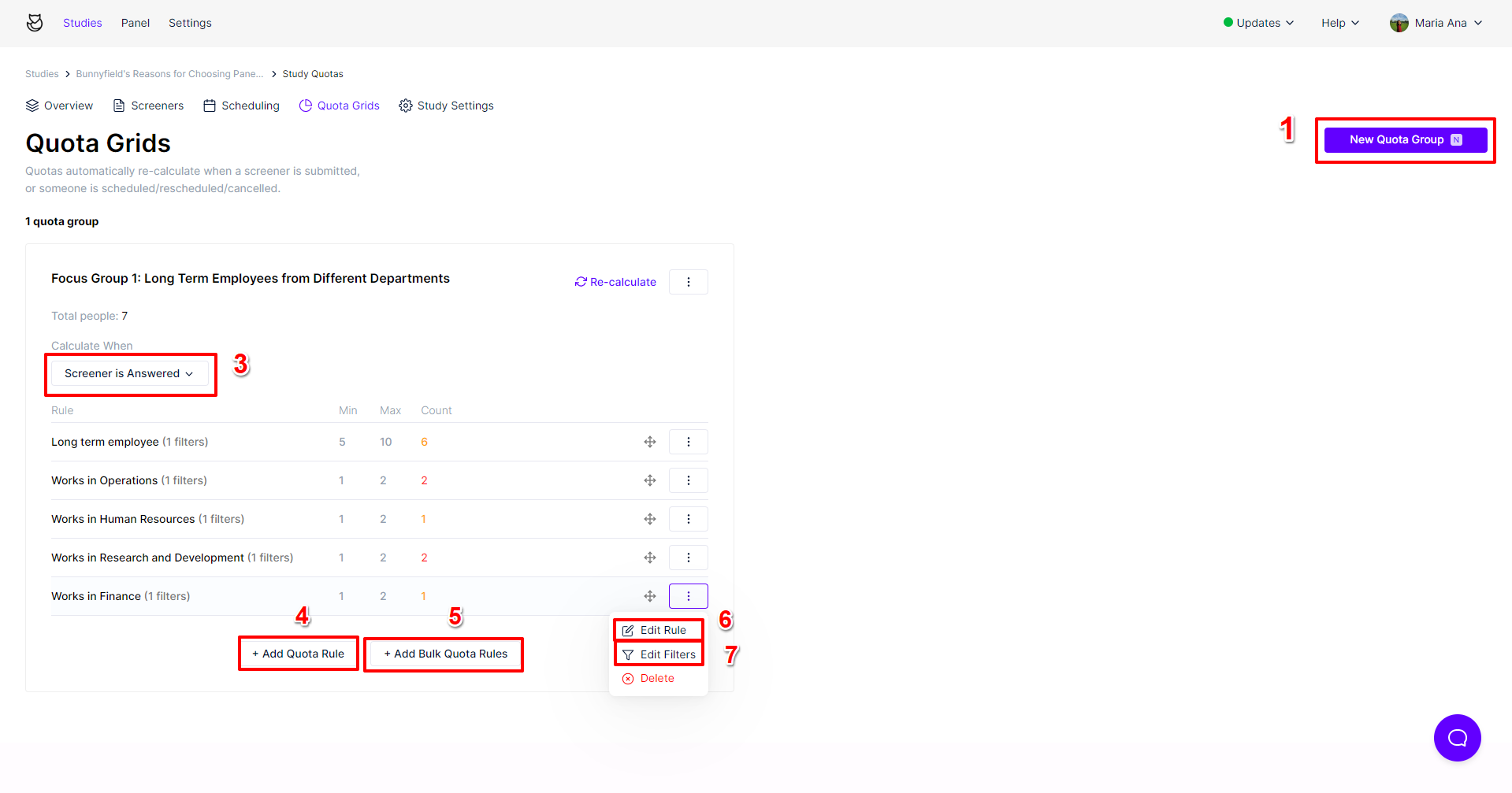Click Maria Ana profile avatar
The image size is (1512, 793).
[x=1399, y=23]
